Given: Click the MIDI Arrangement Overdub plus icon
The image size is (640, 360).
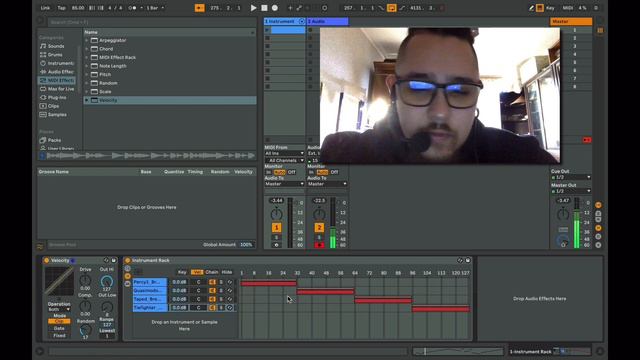Looking at the screenshot, I should pos(290,8).
